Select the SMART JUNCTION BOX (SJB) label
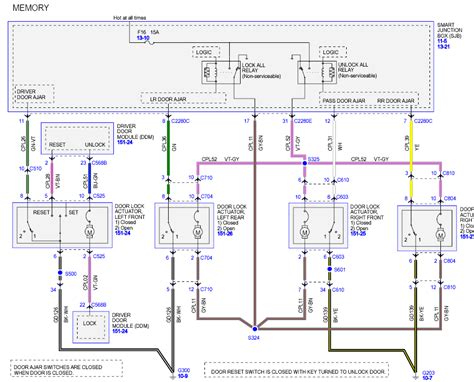This screenshot has height=382, width=474. click(x=449, y=30)
